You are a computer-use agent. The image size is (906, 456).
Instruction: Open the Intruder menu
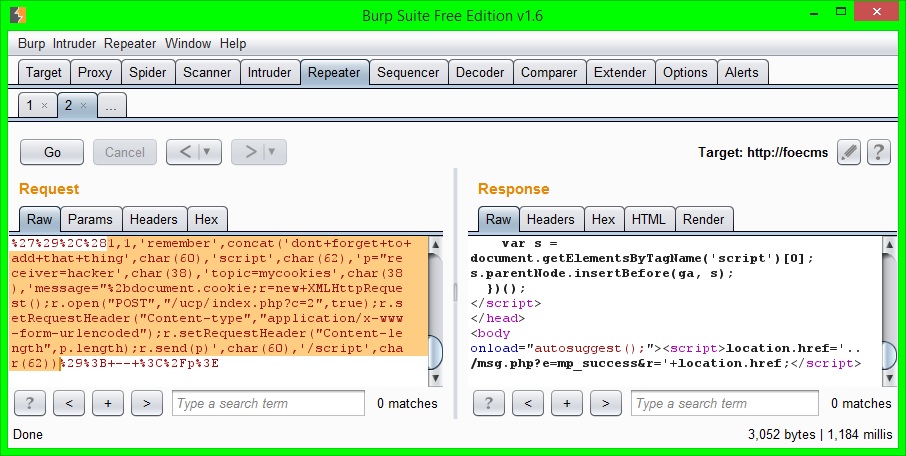[x=75, y=43]
